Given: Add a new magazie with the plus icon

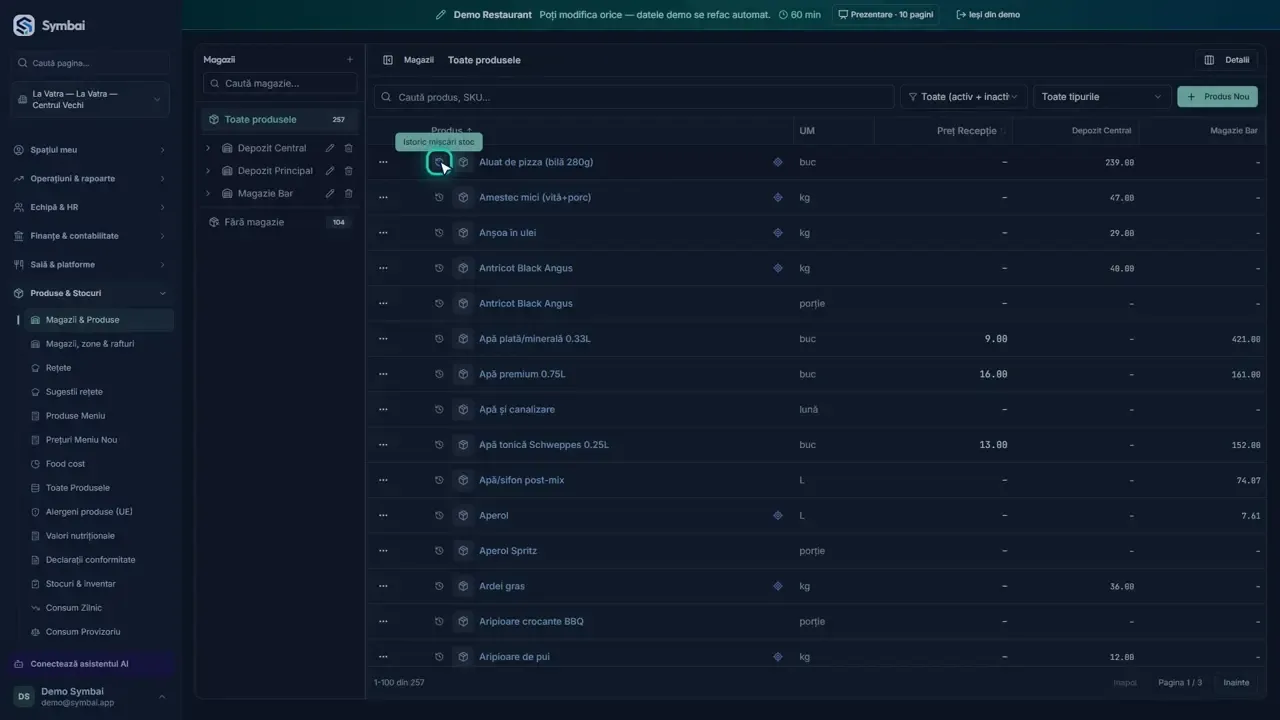Looking at the screenshot, I should (350, 60).
